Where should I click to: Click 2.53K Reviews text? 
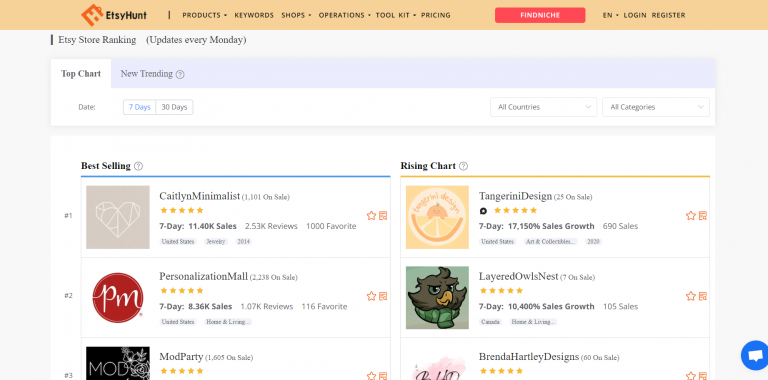pyautogui.click(x=271, y=226)
